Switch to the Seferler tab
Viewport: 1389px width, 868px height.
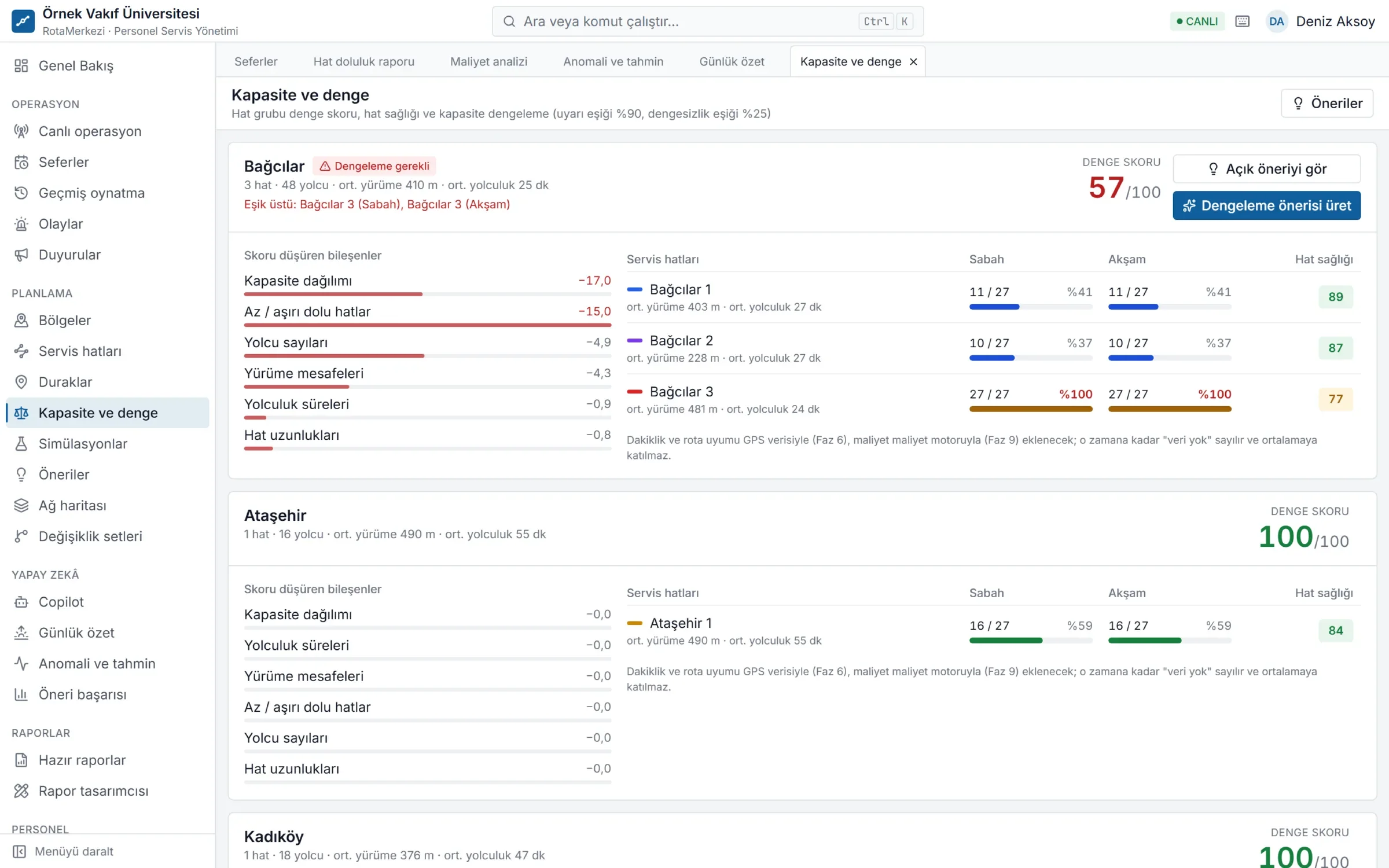[x=256, y=61]
